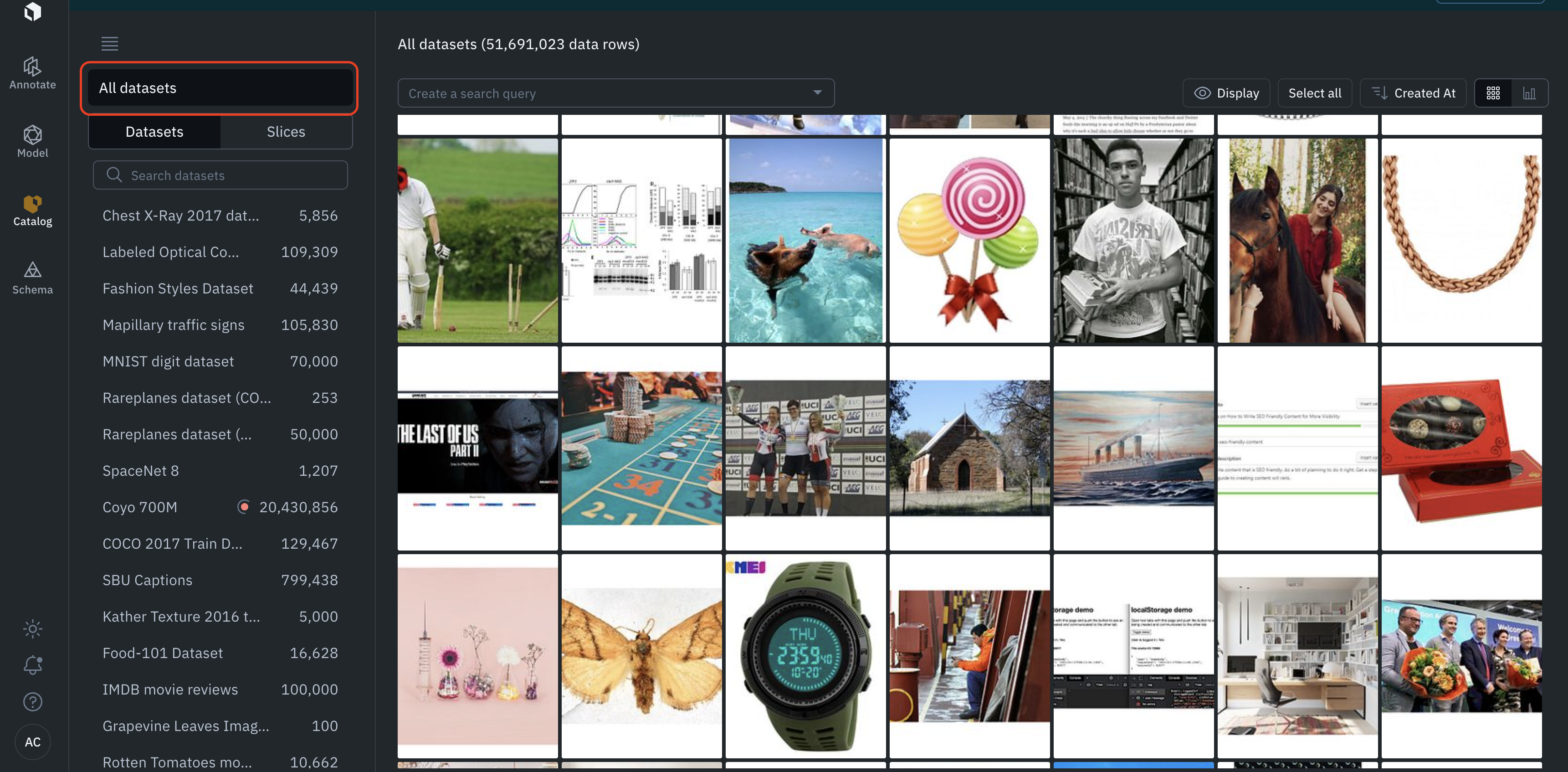Image resolution: width=1568 pixels, height=772 pixels.
Task: Open the help question mark icon
Action: point(32,701)
